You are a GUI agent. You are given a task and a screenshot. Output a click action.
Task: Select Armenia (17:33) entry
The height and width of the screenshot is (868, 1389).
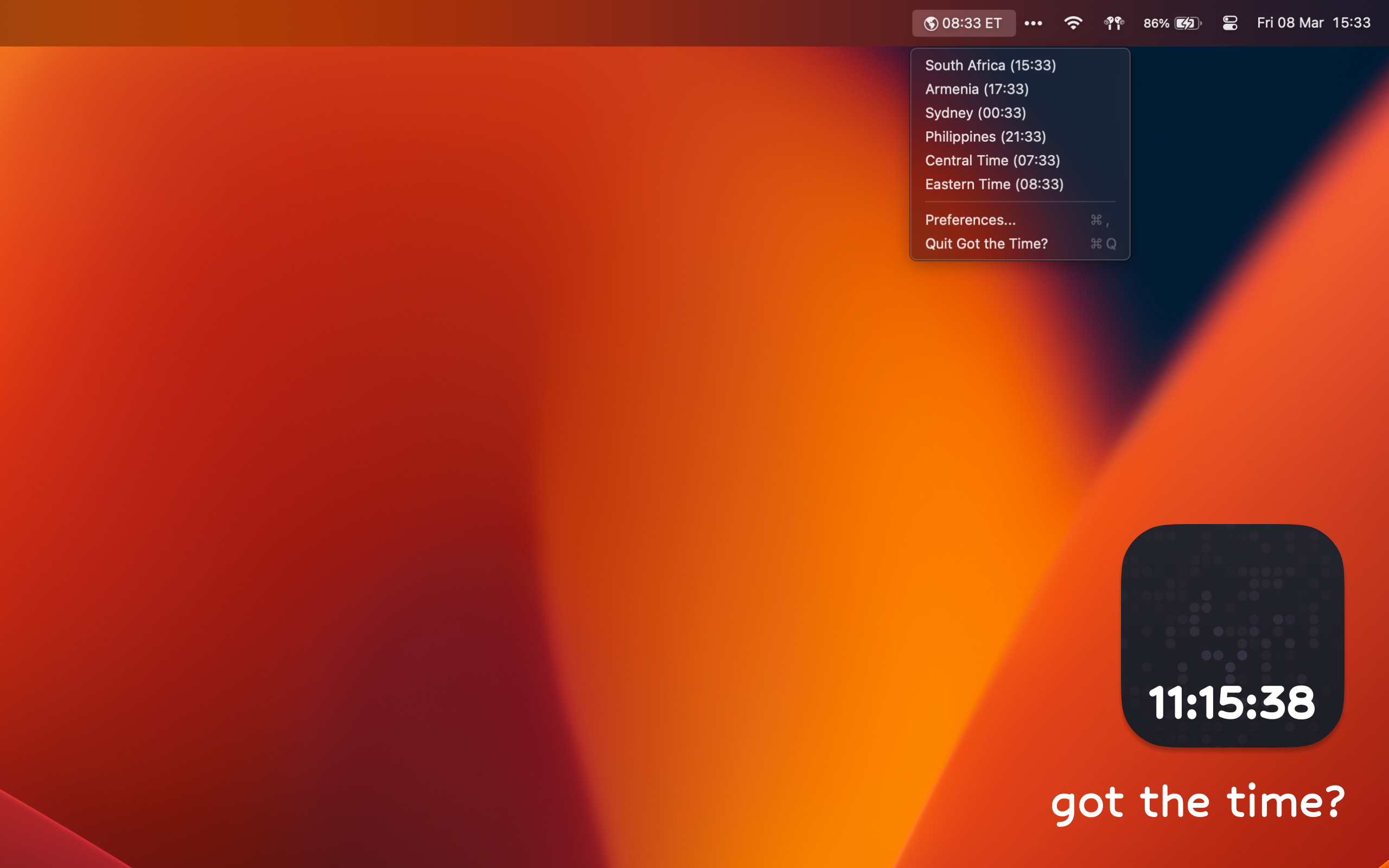point(1020,89)
